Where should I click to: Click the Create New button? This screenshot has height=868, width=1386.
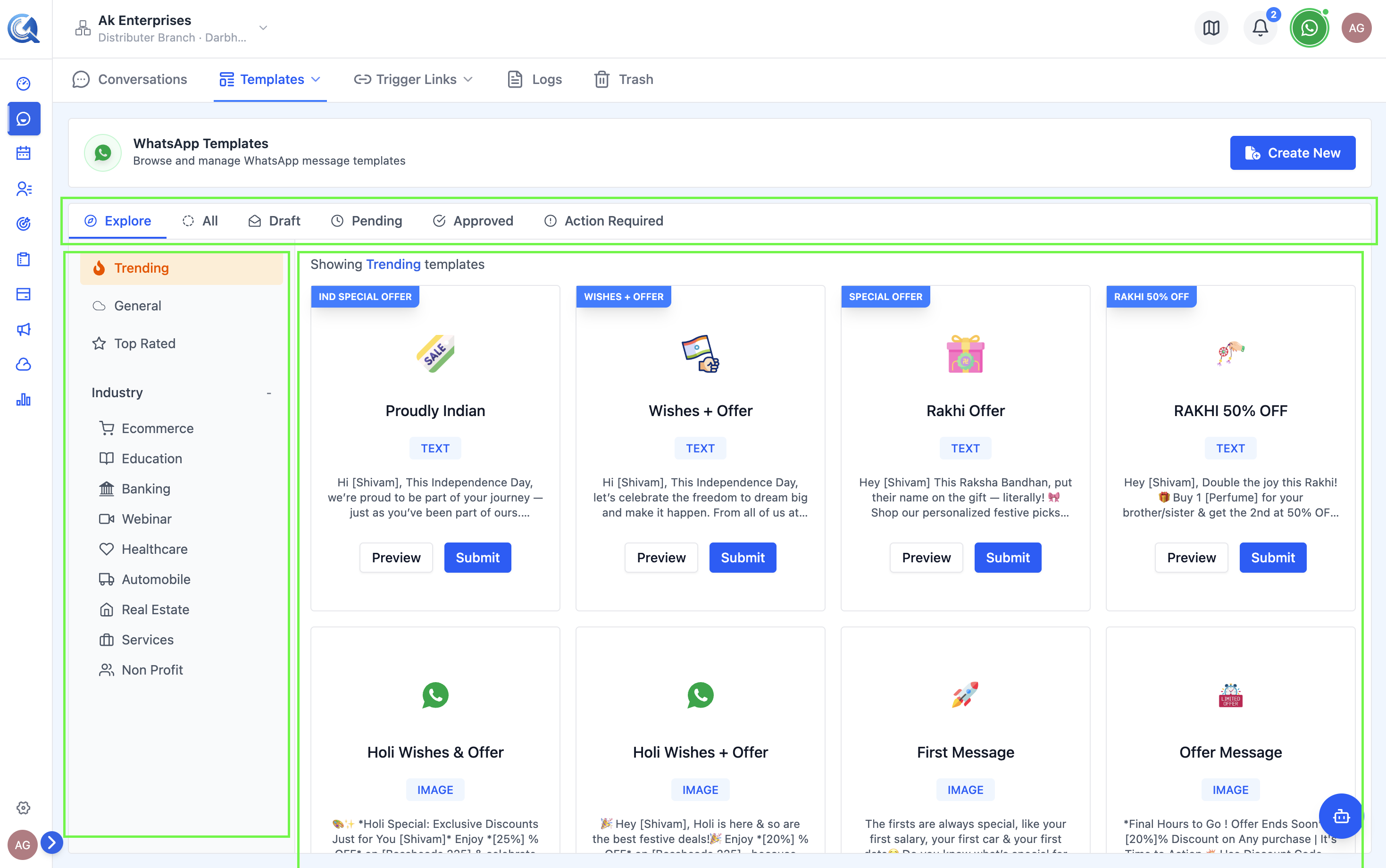1293,153
